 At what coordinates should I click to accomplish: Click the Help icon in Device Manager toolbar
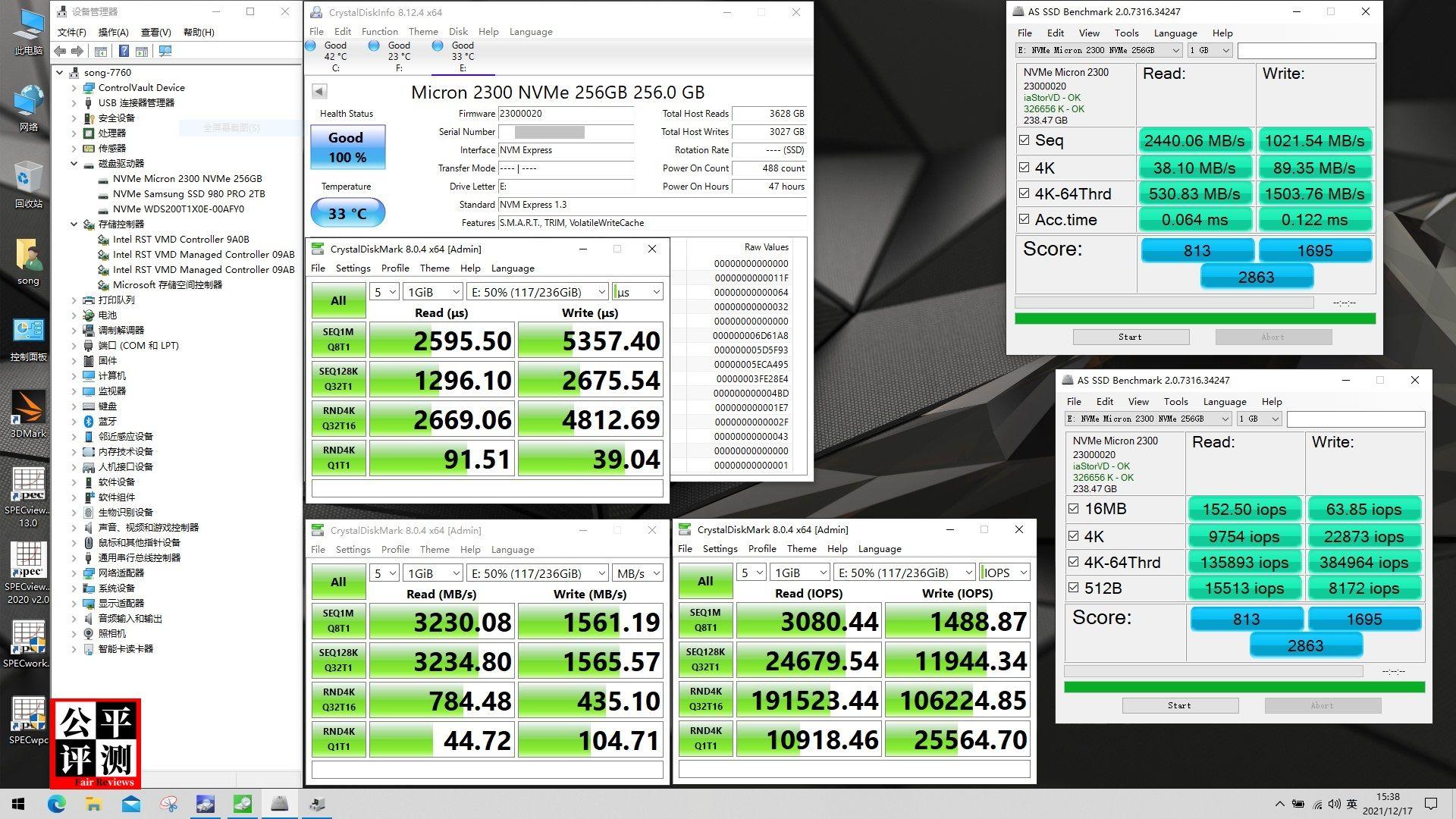pos(123,51)
